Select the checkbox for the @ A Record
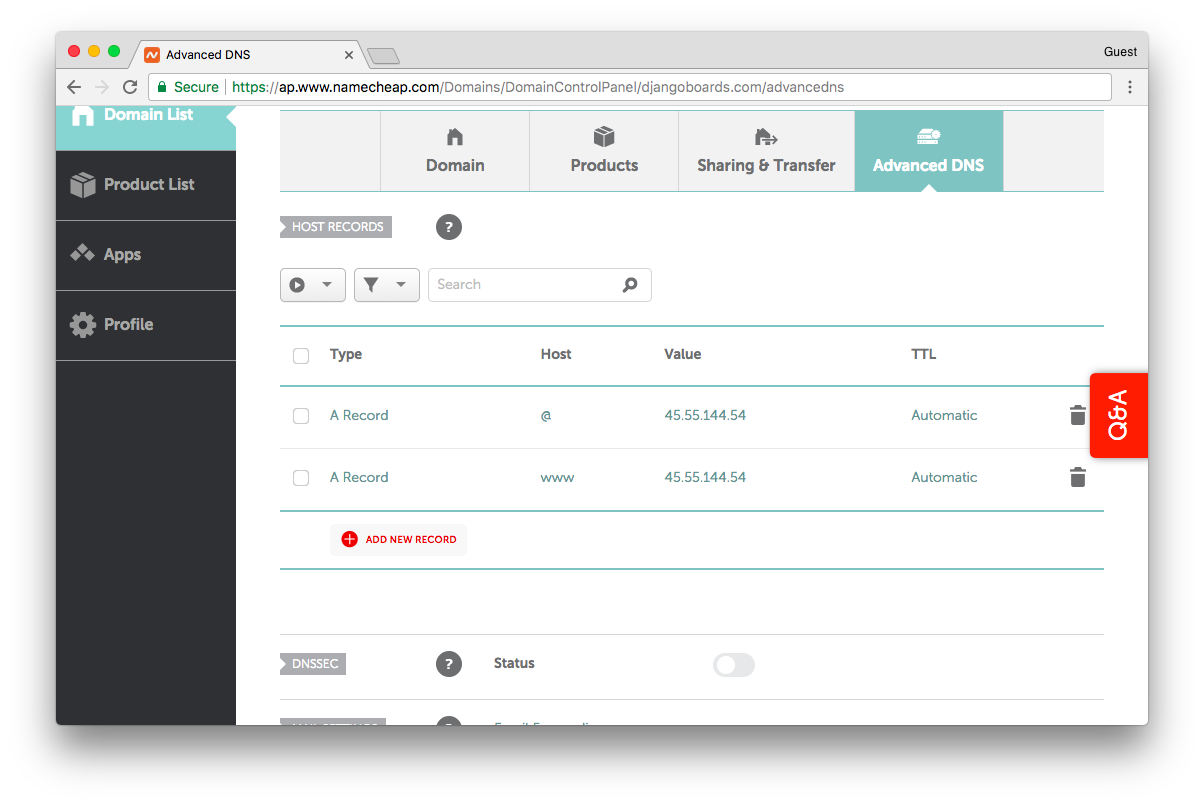The height and width of the screenshot is (805, 1204). tap(301, 416)
